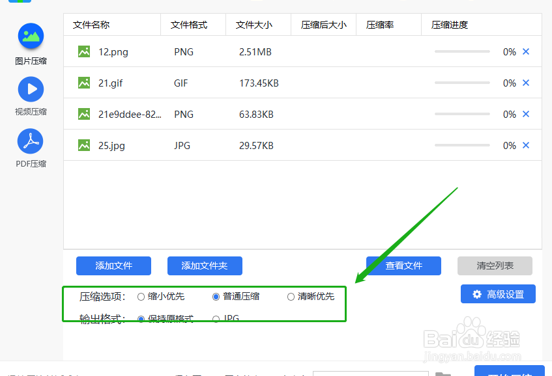Click the progress bar for 21e9ddee-82...
This screenshot has height=376, width=552.
[x=462, y=114]
